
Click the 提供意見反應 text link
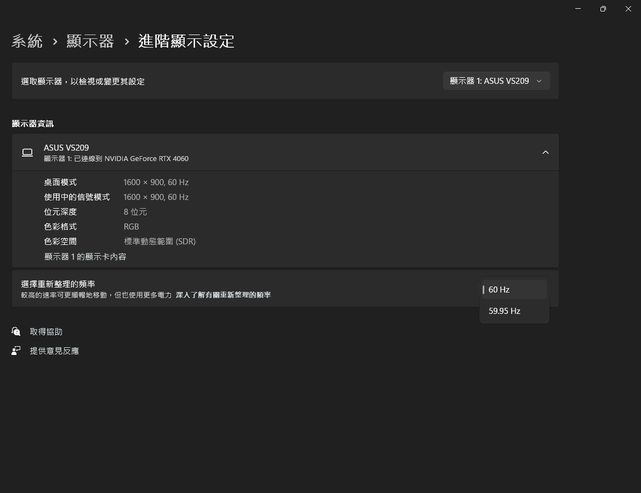(x=54, y=351)
